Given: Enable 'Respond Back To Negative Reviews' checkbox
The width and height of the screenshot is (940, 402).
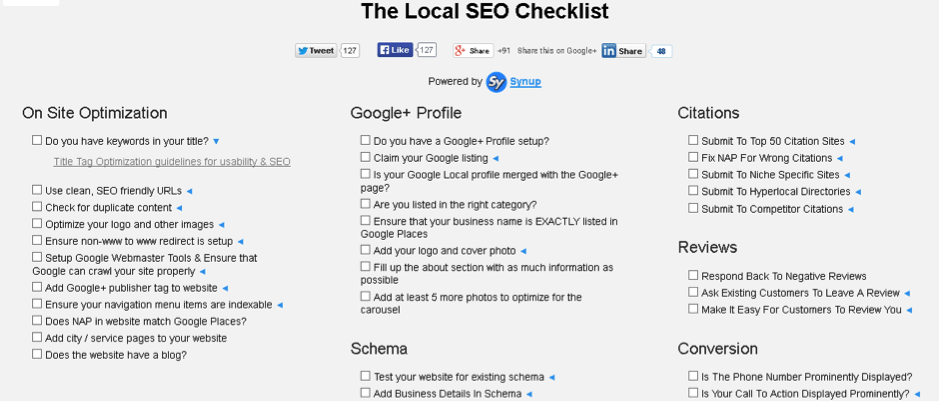Looking at the screenshot, I should [693, 275].
